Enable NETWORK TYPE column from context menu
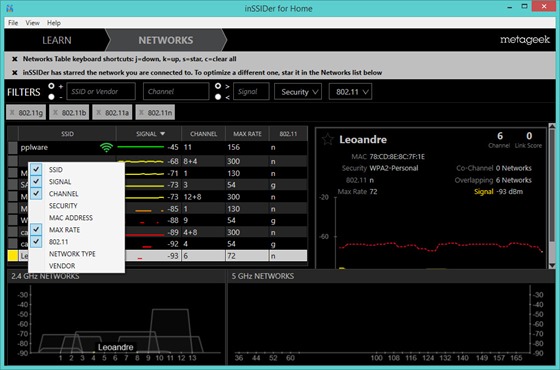 [x=72, y=254]
